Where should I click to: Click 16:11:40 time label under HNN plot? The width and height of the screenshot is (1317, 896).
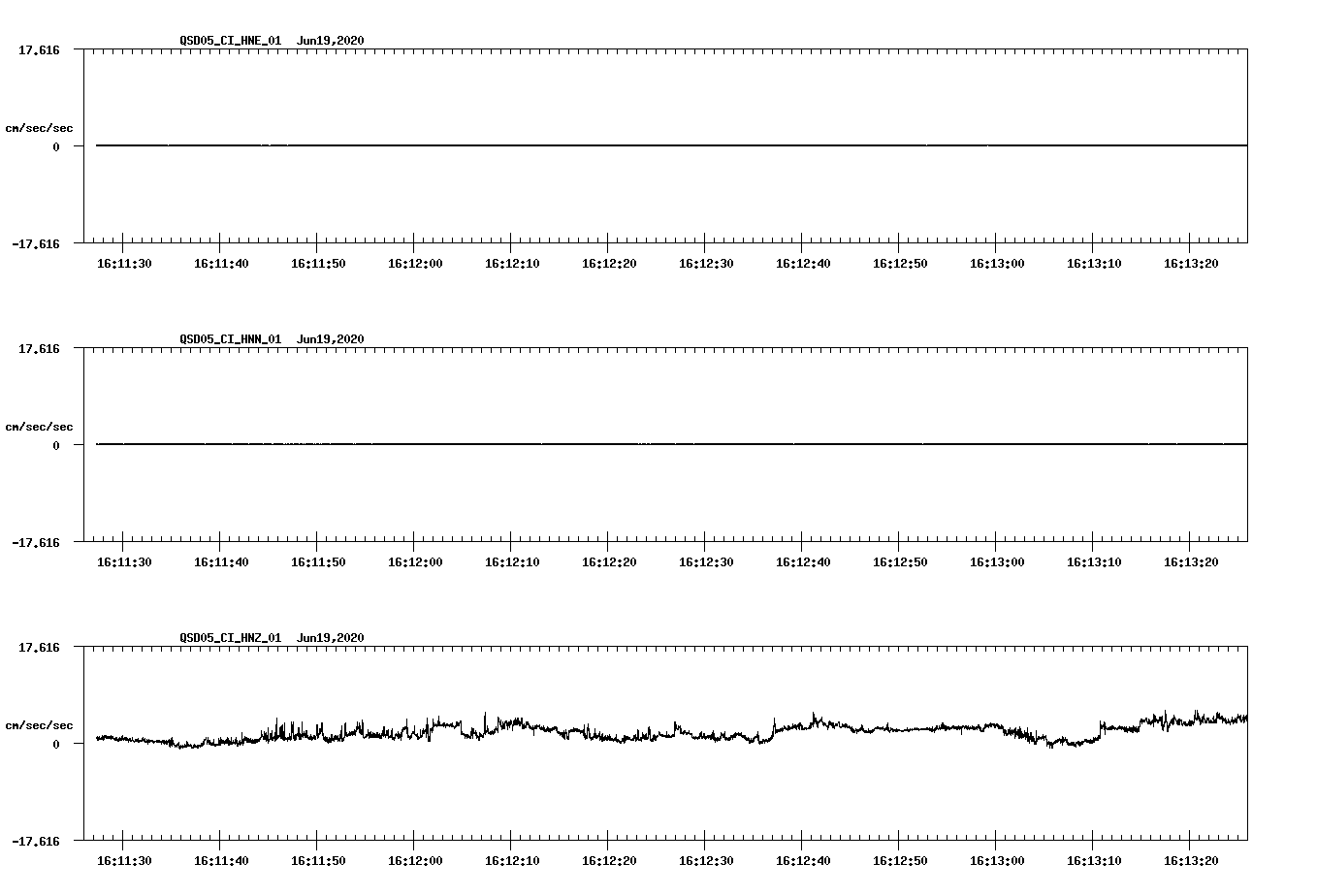[221, 562]
